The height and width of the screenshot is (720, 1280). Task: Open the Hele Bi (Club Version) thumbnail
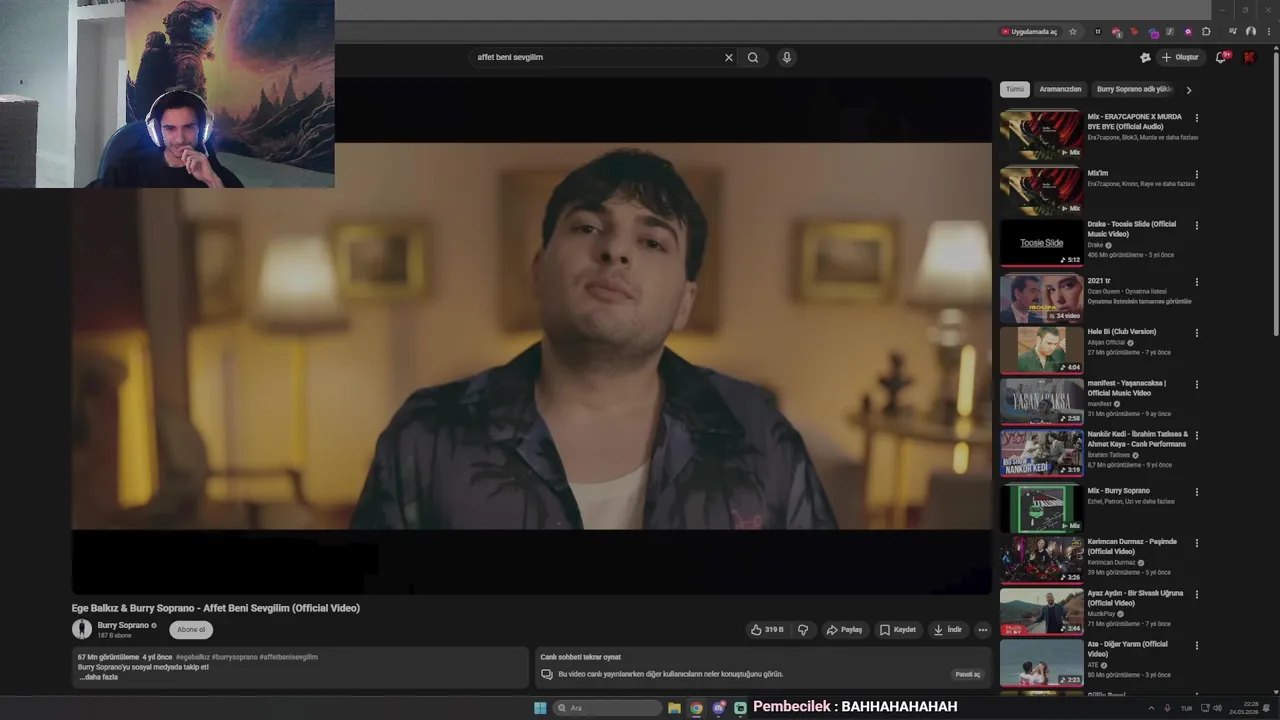[x=1041, y=351]
